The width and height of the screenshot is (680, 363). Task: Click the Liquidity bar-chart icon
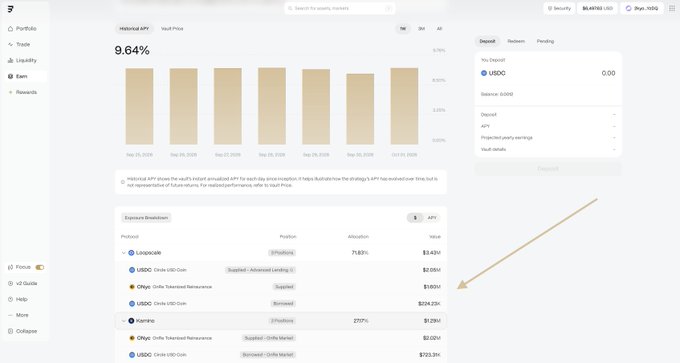click(10, 60)
